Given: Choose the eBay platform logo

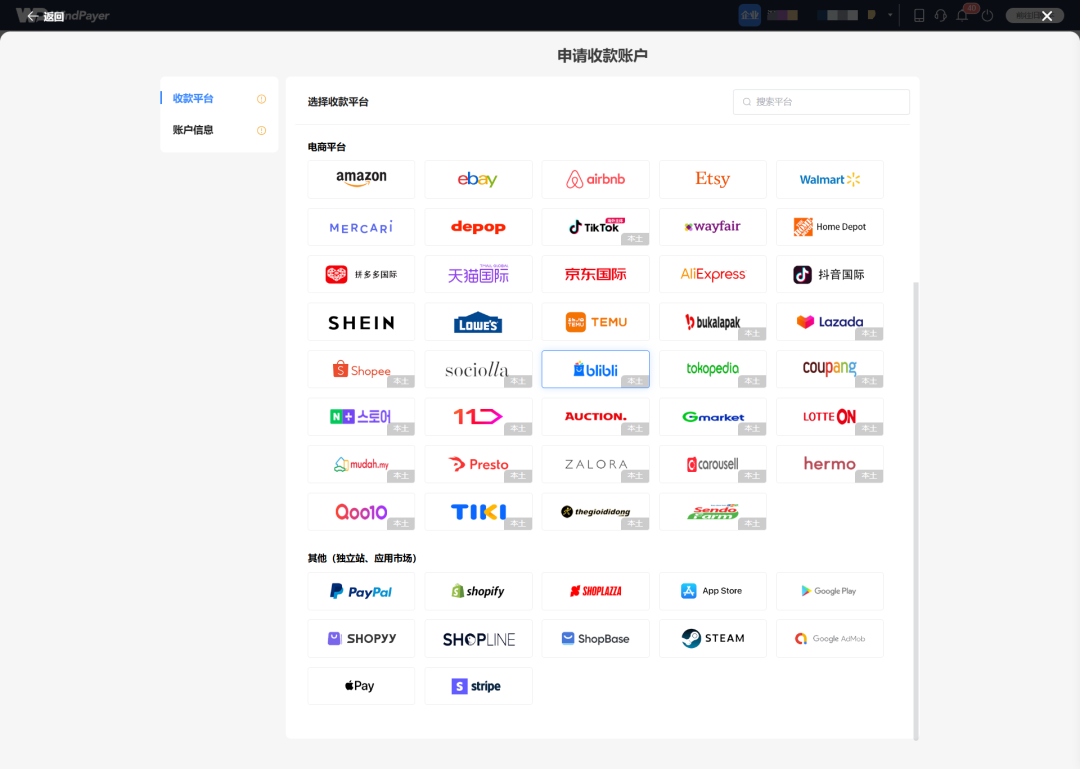Looking at the screenshot, I should point(478,179).
